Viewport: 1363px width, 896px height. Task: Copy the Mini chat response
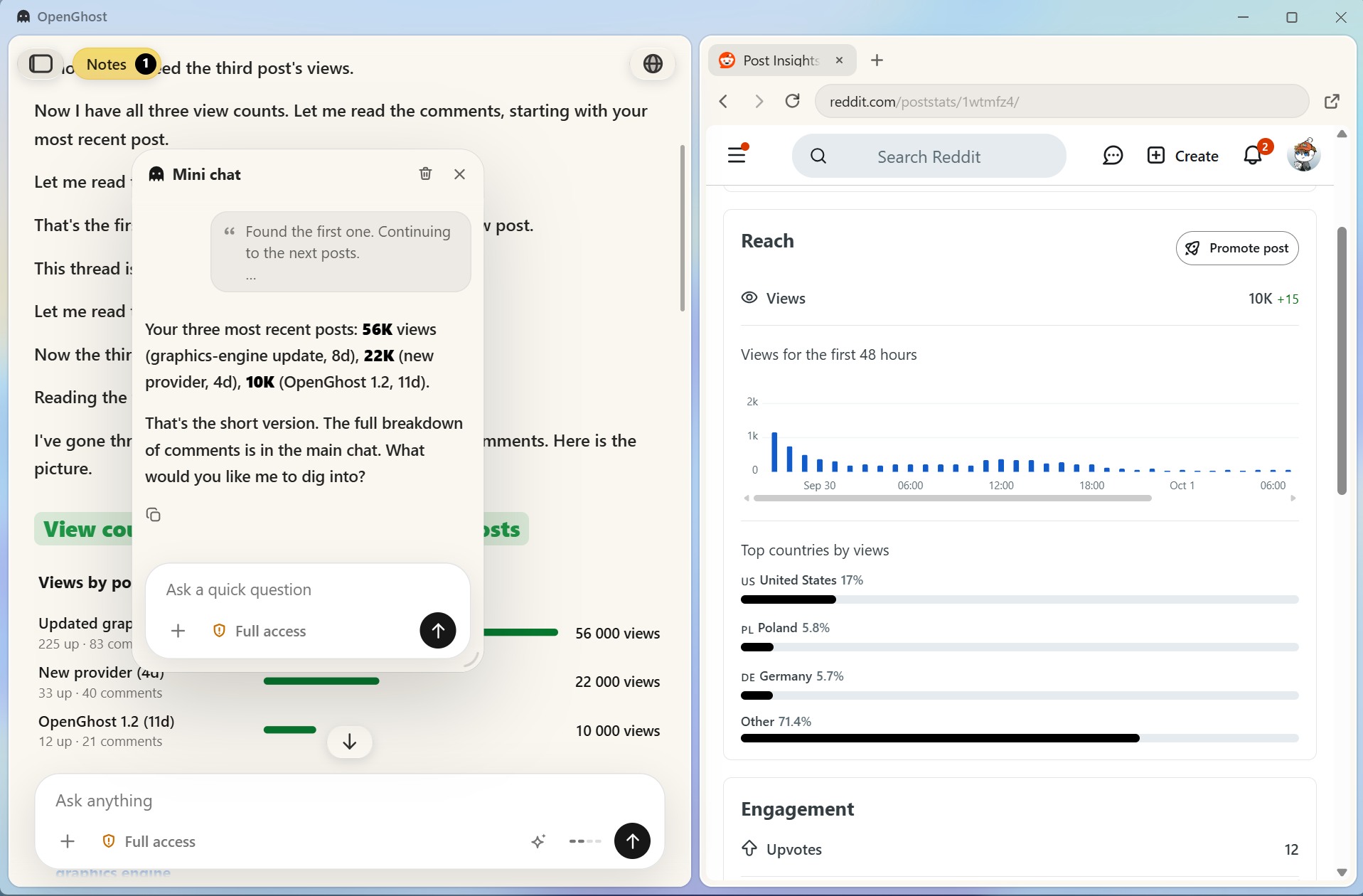153,514
